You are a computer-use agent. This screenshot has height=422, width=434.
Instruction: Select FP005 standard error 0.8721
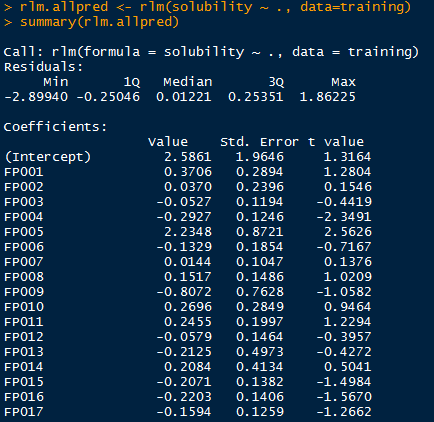point(260,232)
